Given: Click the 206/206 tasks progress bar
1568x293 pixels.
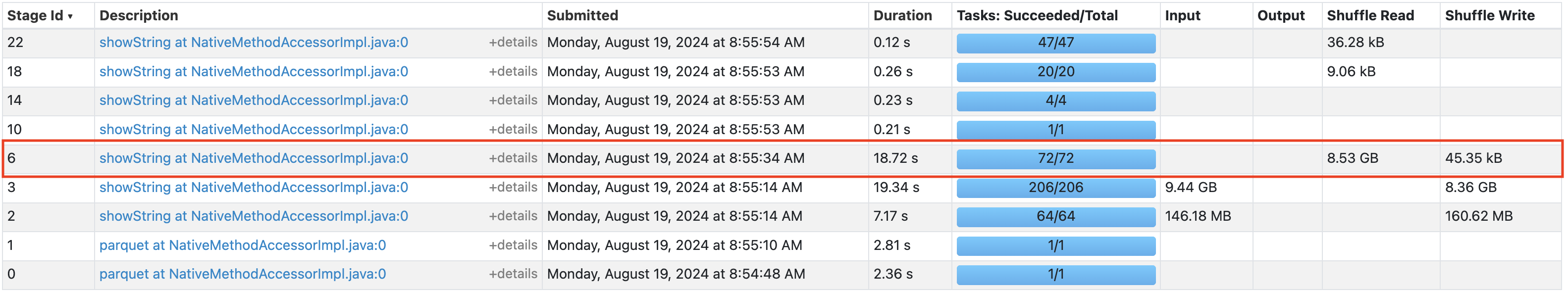Looking at the screenshot, I should pos(1055,188).
